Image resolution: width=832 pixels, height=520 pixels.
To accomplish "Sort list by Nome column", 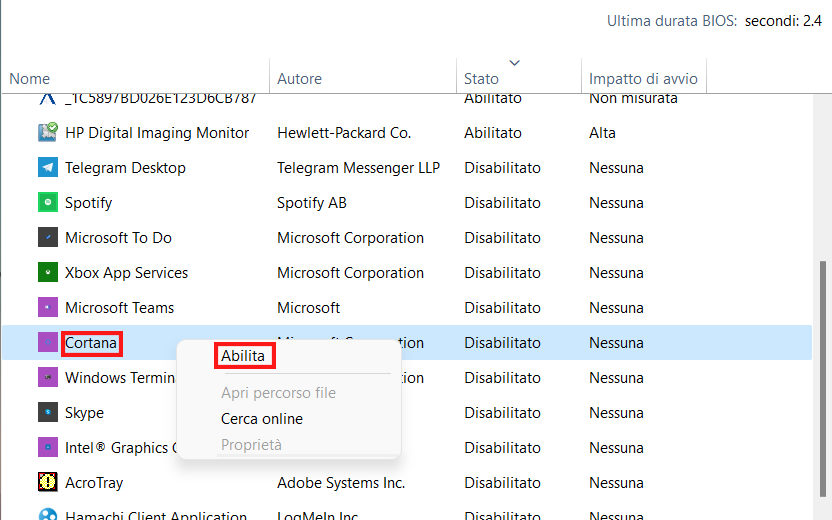I will pyautogui.click(x=30, y=79).
